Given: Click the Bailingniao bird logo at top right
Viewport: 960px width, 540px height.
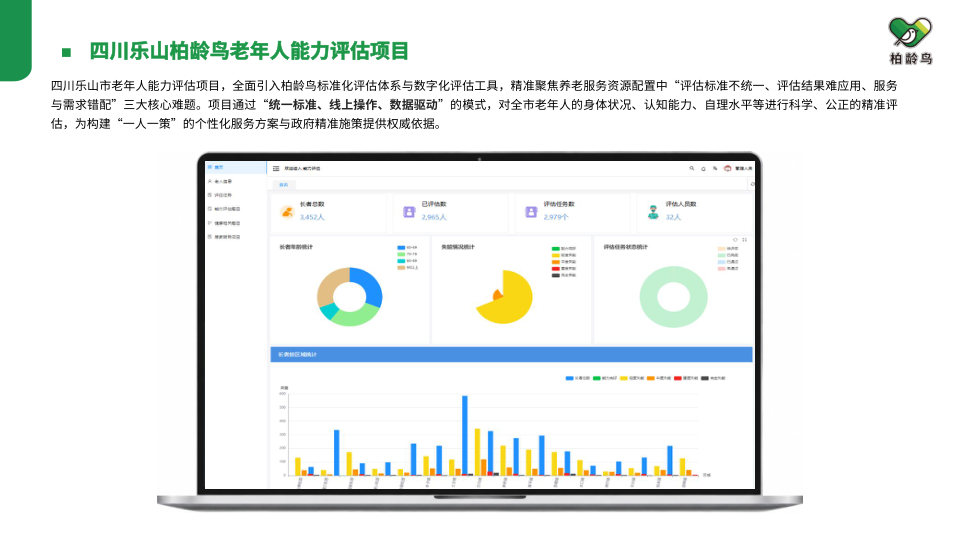Looking at the screenshot, I should tap(910, 32).
